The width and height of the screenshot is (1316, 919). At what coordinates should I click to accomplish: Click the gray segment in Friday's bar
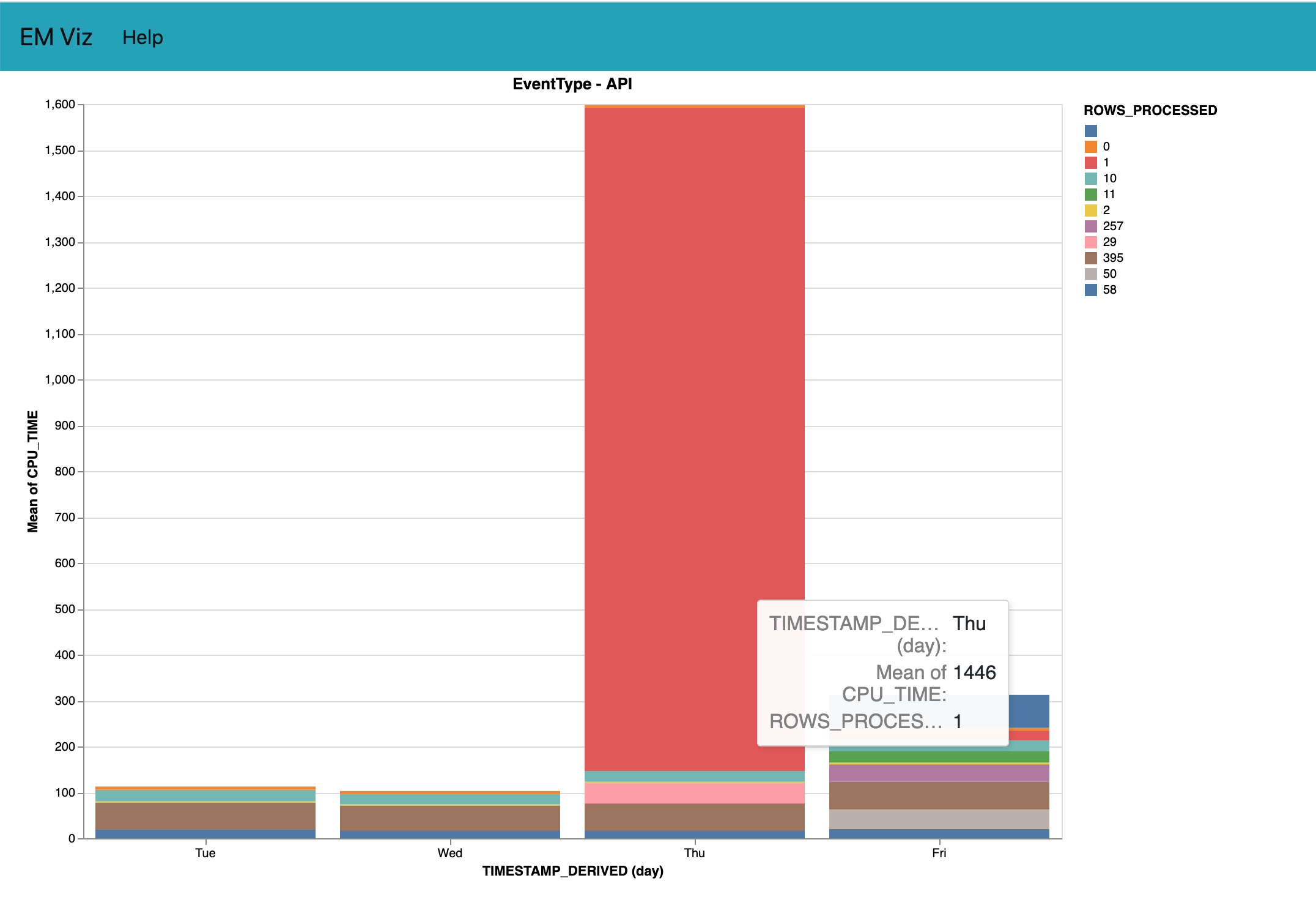coord(939,819)
